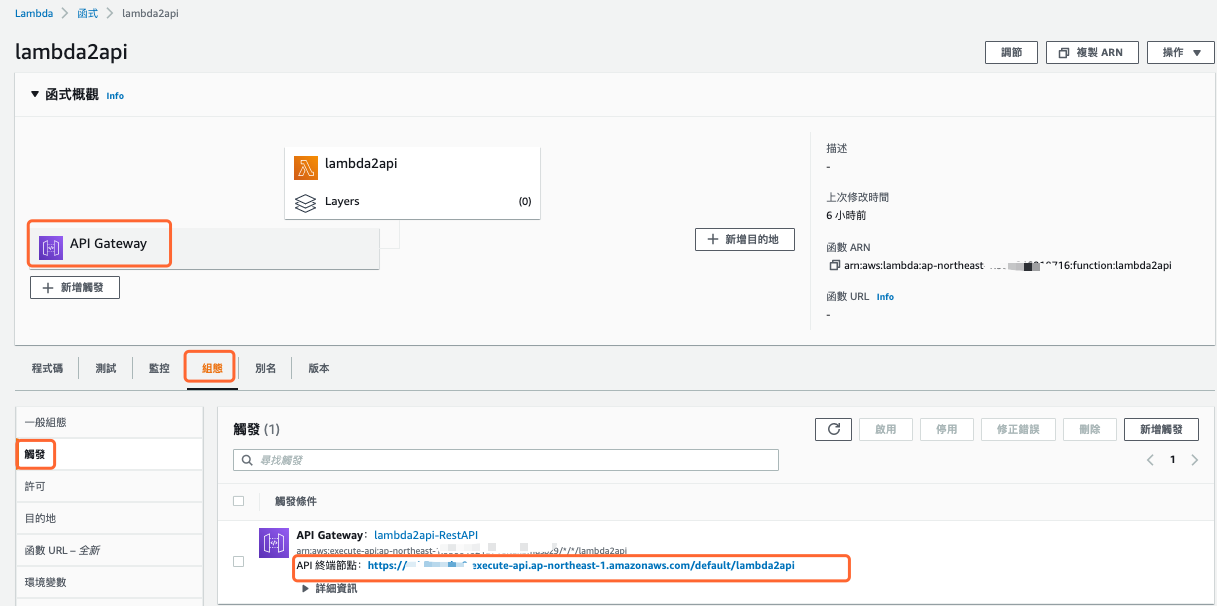Click the 停用 button
This screenshot has width=1217, height=606.
pyautogui.click(x=946, y=429)
